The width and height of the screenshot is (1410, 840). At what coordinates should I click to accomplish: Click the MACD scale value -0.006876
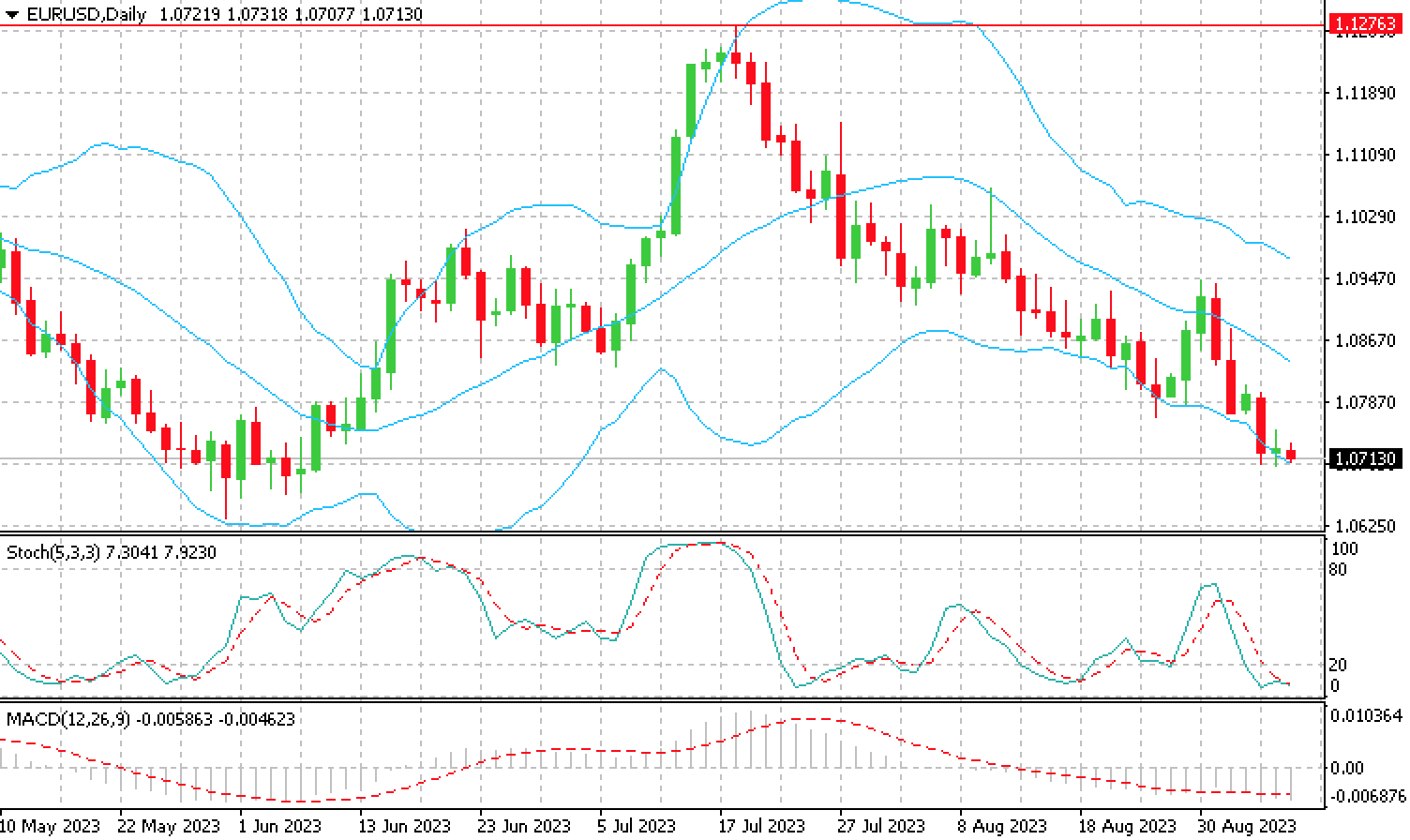(1369, 796)
